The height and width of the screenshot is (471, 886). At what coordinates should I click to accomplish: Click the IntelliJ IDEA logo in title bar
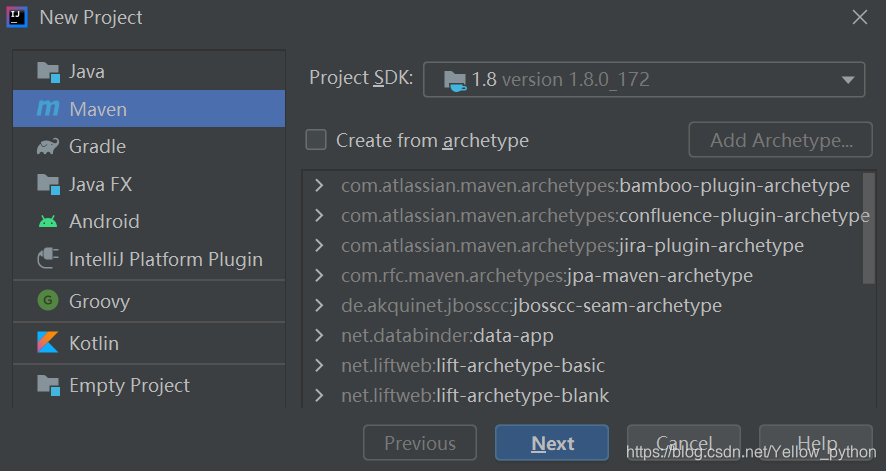17,17
